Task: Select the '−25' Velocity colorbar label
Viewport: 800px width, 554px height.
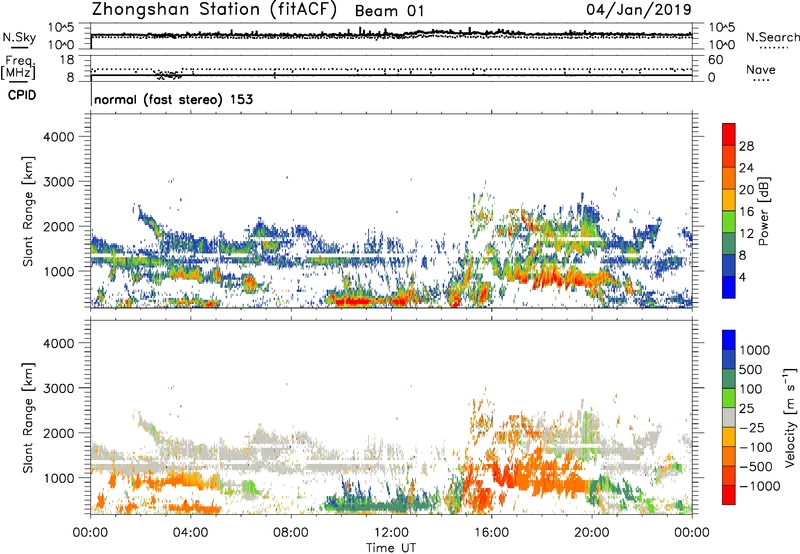Action: (751, 427)
